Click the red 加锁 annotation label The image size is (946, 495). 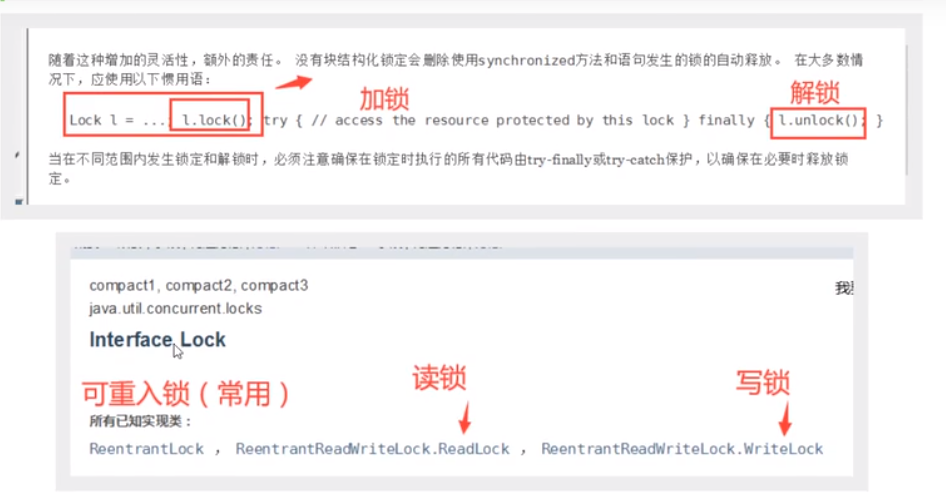tap(384, 99)
